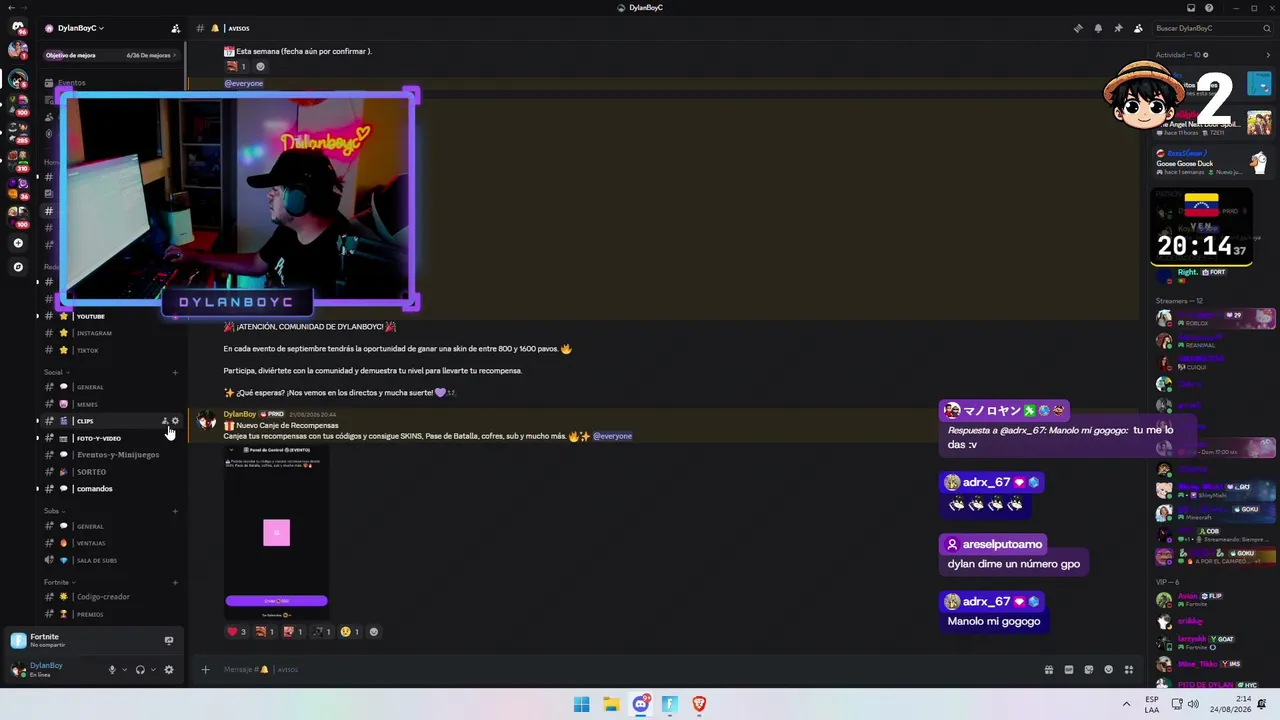Open the Codigo-creador channel
1280x720 pixels.
coord(110,597)
